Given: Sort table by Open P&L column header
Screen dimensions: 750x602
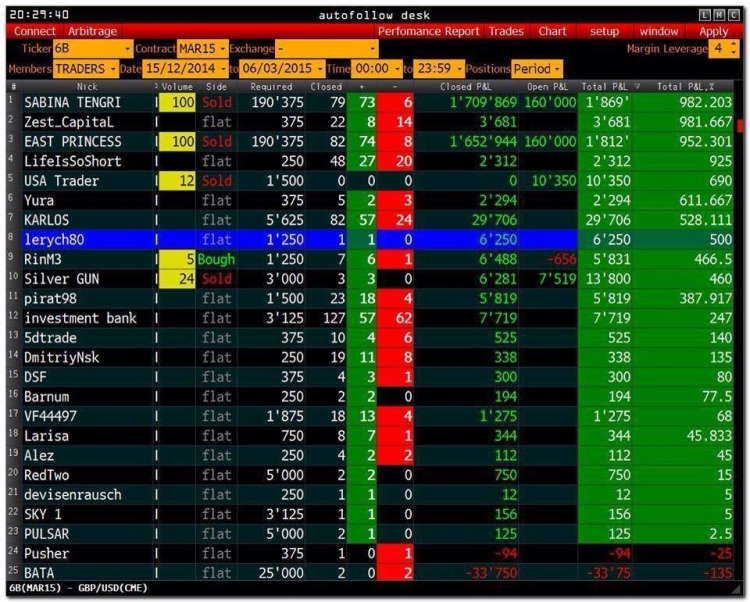Looking at the screenshot, I should (548, 87).
